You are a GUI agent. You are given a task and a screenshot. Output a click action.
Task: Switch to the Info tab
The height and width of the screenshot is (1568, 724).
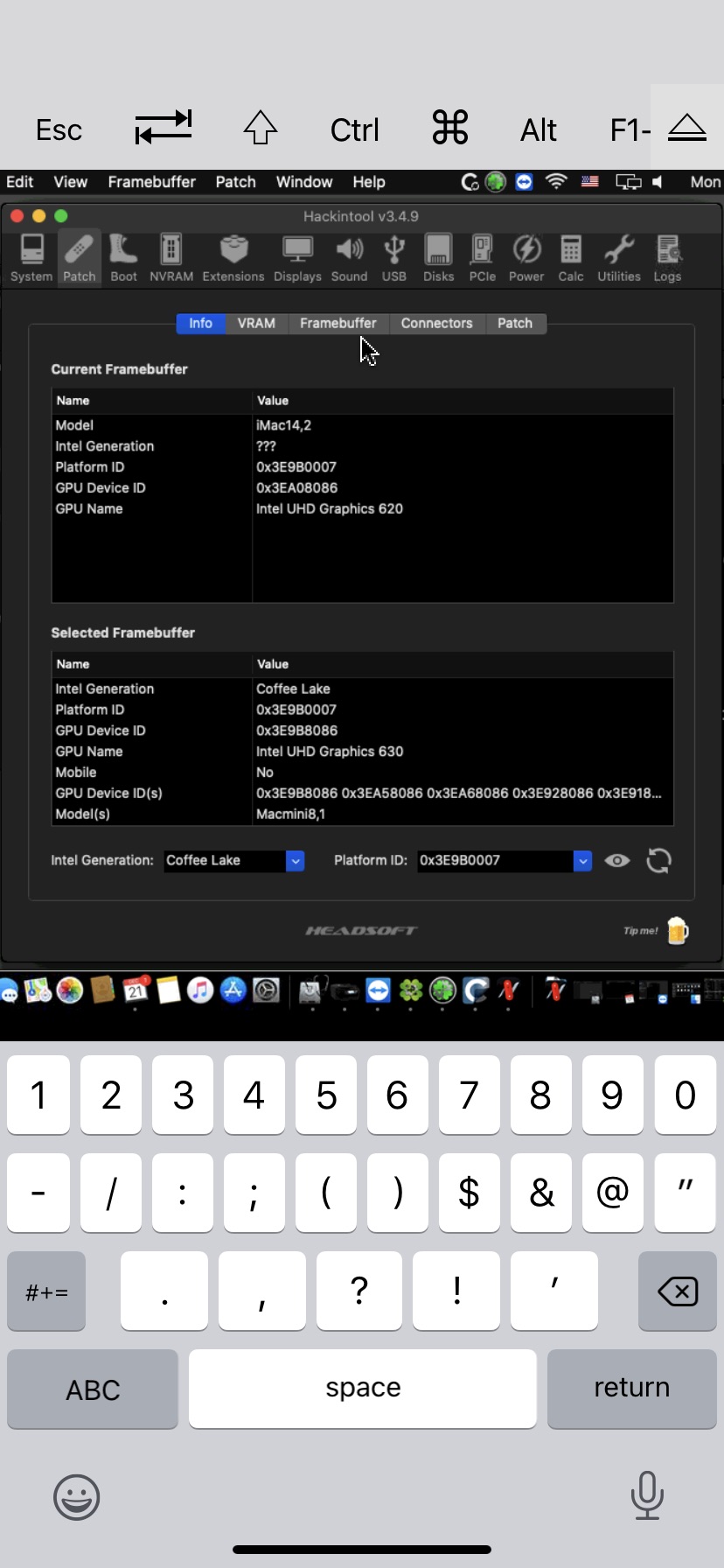click(200, 324)
